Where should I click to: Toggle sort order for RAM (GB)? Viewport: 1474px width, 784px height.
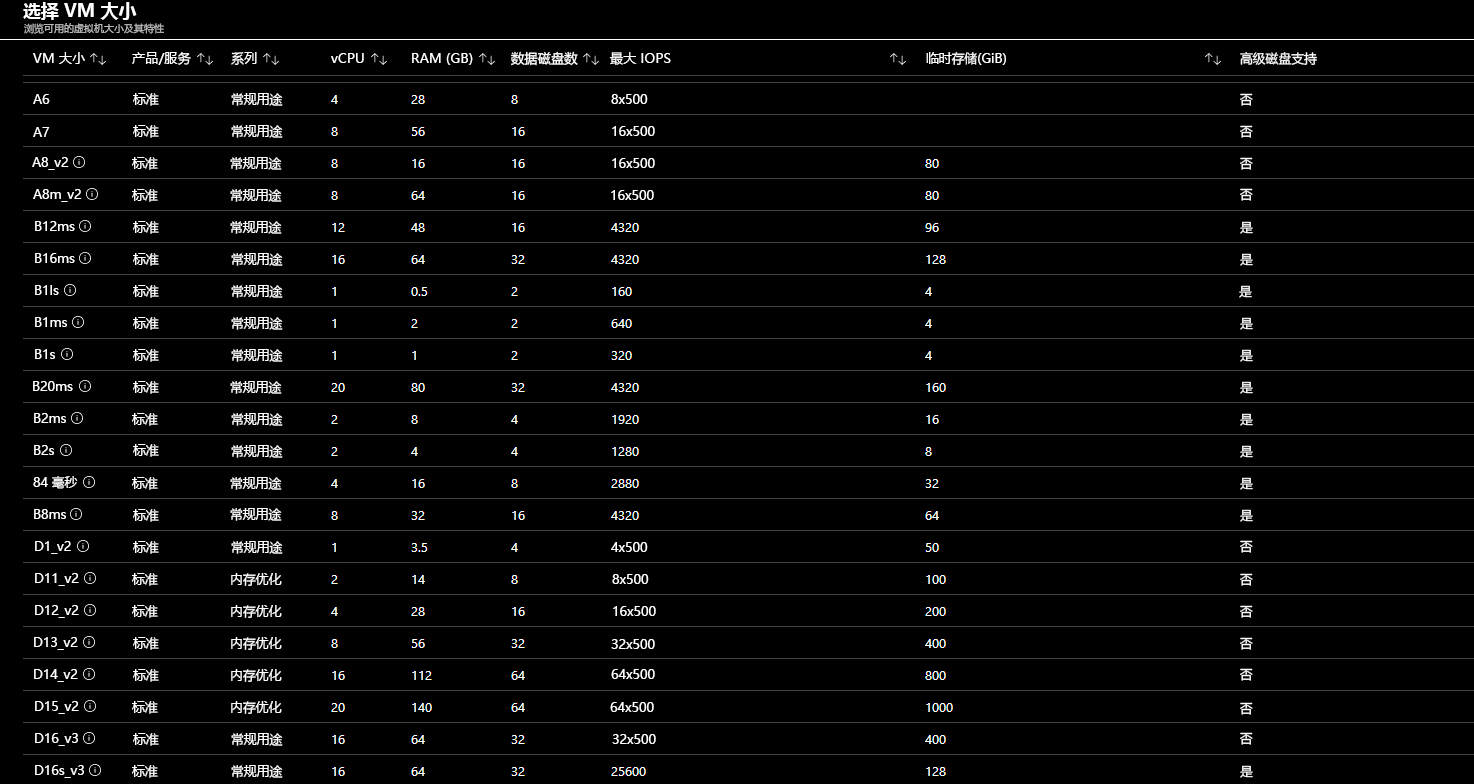click(x=486, y=58)
